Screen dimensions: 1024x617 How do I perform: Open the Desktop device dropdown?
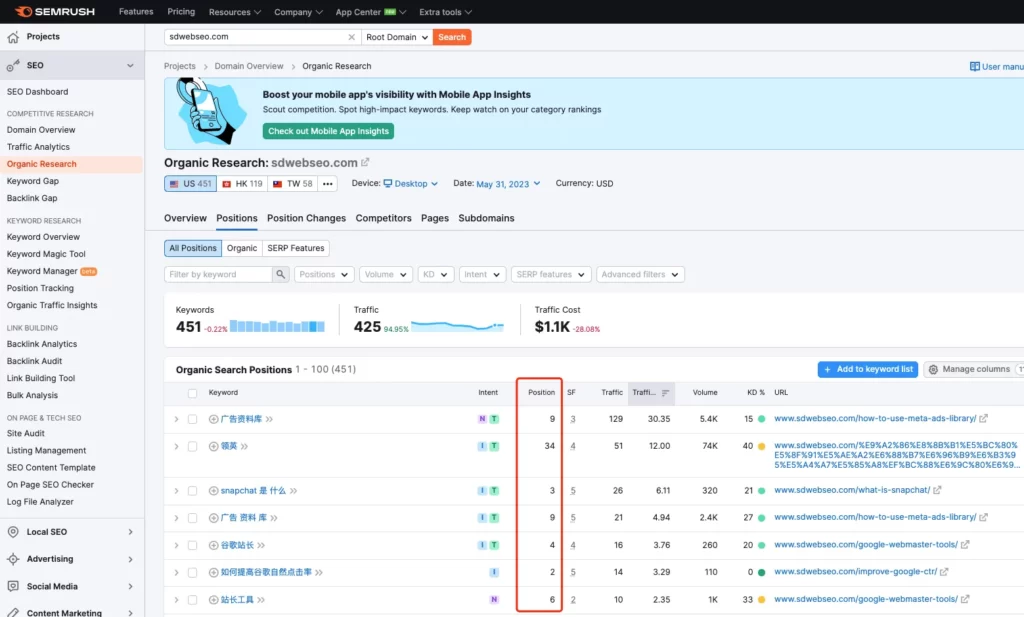[411, 184]
